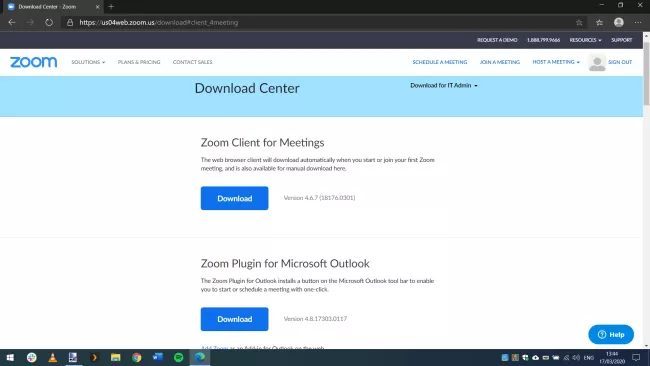
Task: Click the cloud upload tray icon
Action: pos(536,357)
